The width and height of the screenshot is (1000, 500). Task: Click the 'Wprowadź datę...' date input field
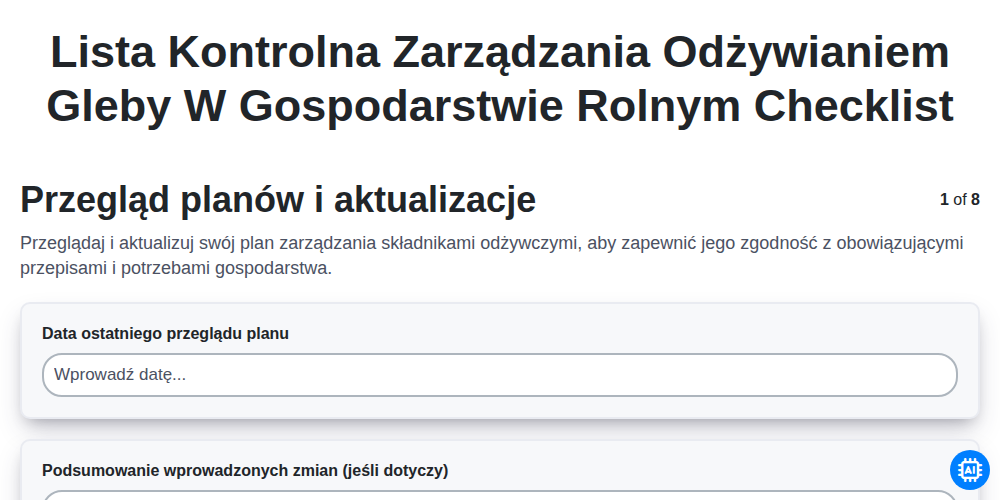click(500, 375)
